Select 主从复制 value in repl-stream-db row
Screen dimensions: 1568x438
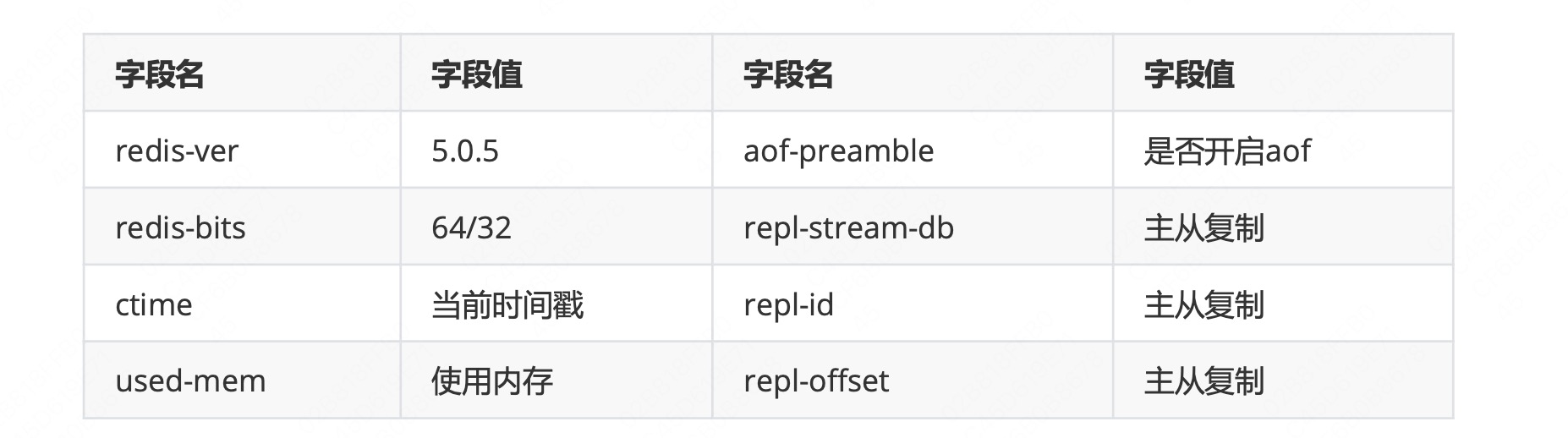click(x=1203, y=228)
